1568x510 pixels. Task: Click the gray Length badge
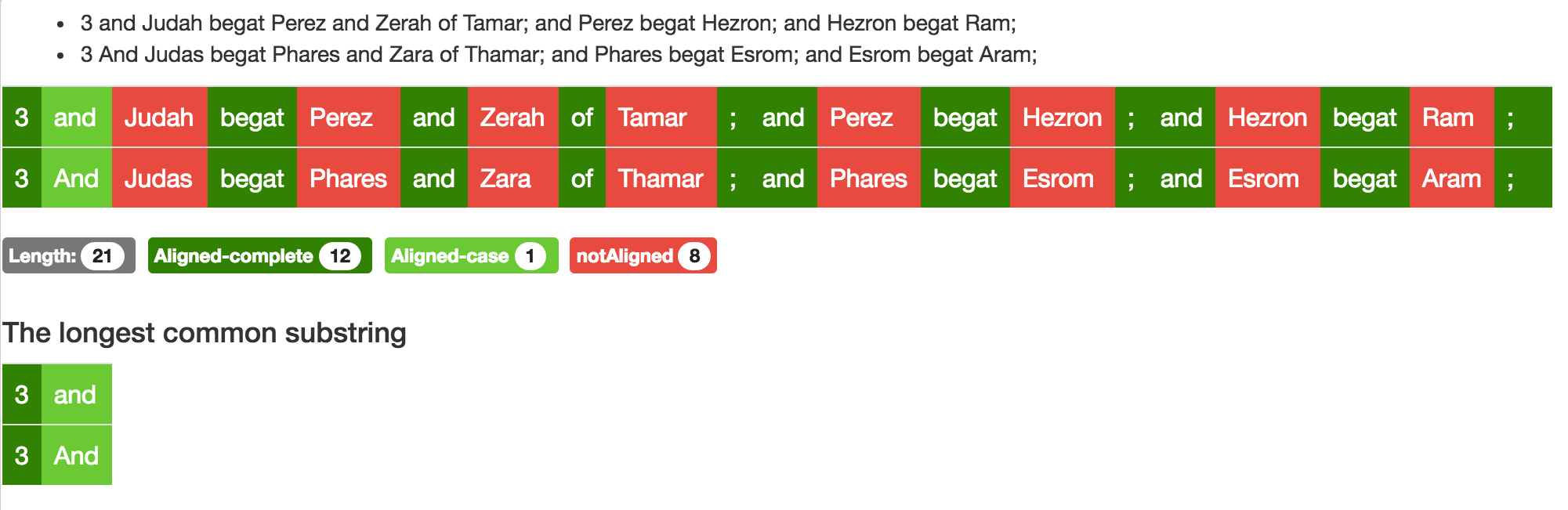pyautogui.click(x=68, y=256)
